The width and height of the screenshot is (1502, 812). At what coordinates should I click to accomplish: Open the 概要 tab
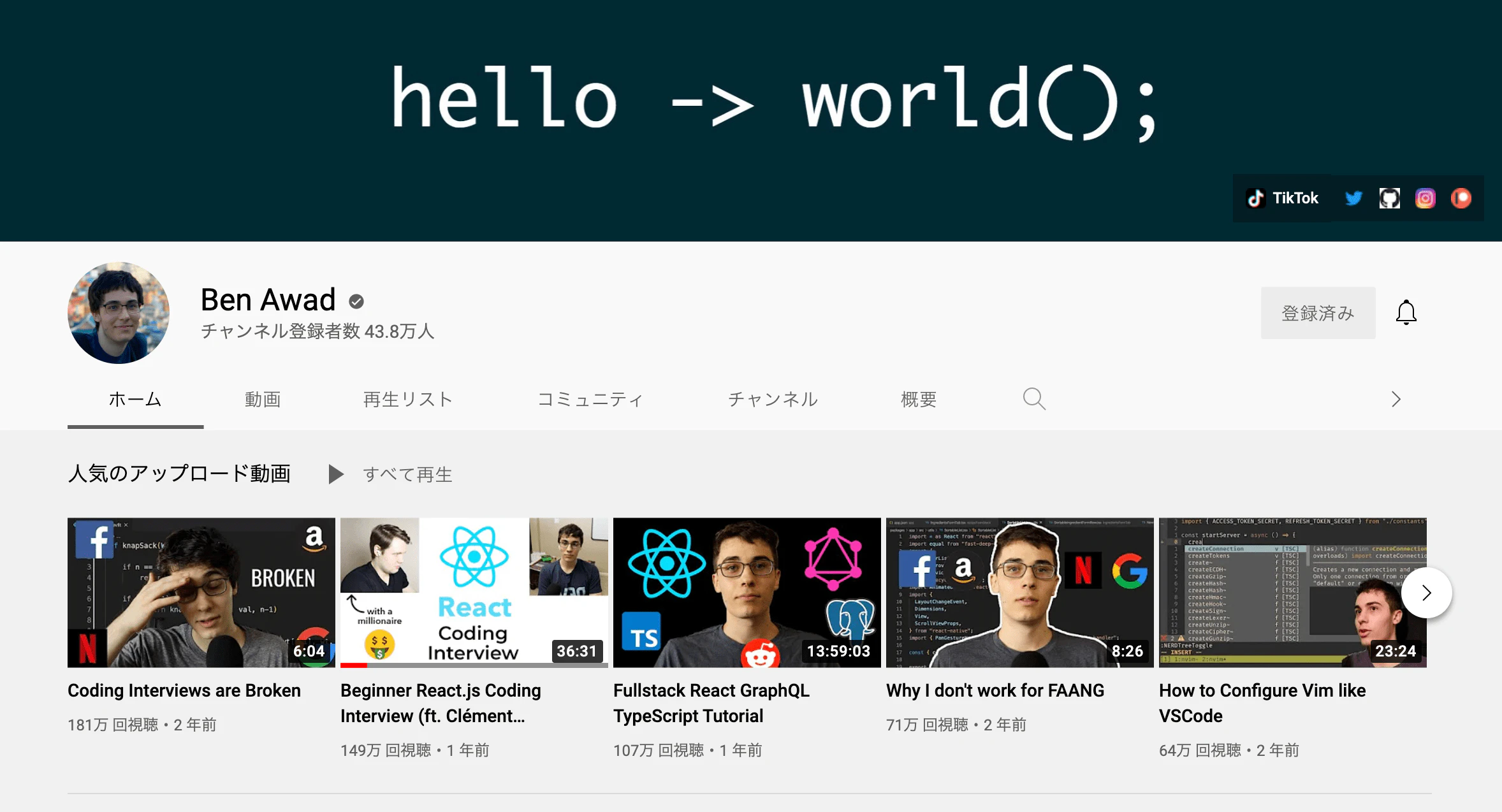(x=919, y=399)
